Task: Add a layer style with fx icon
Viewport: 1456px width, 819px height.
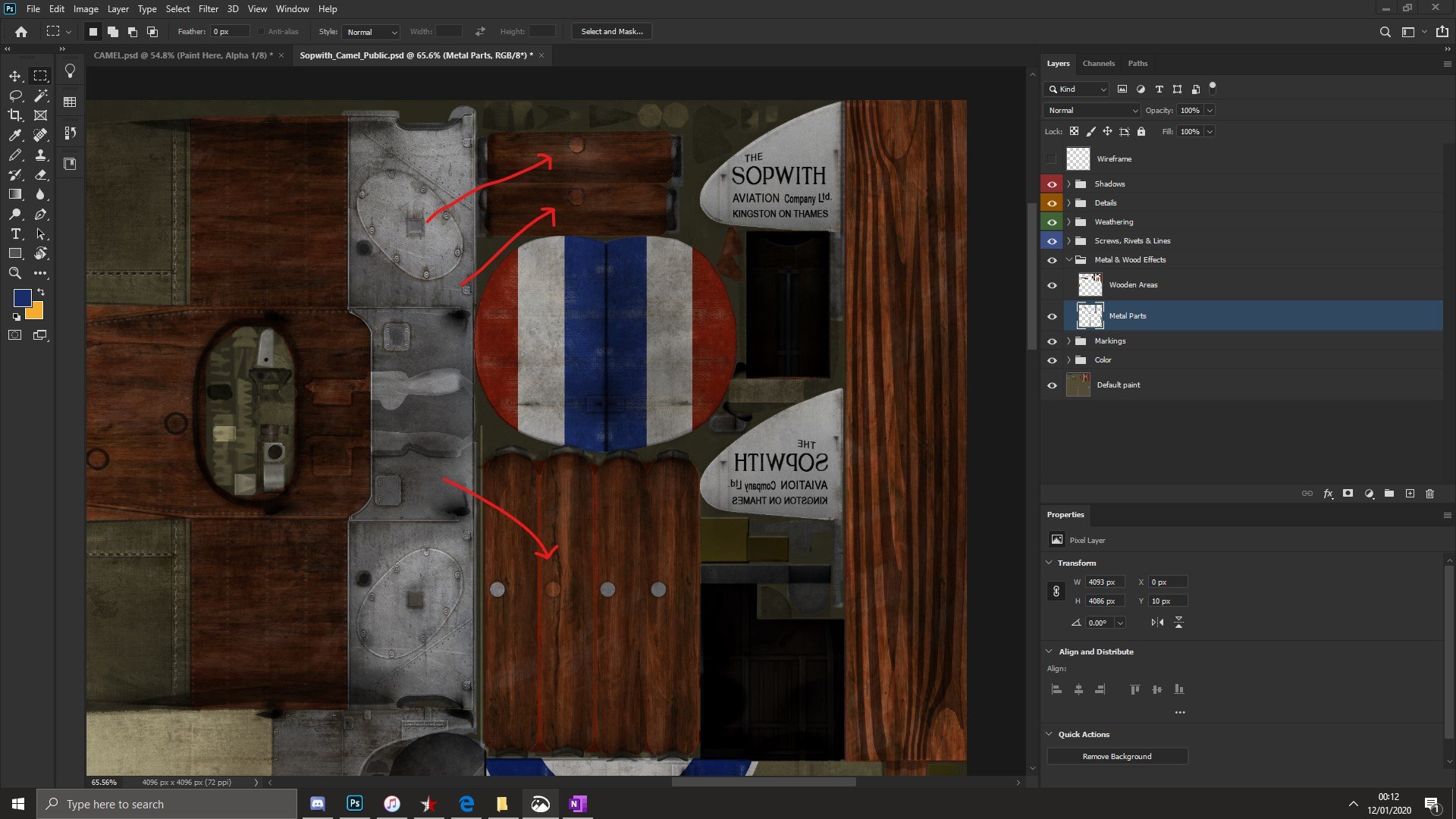Action: pos(1328,494)
